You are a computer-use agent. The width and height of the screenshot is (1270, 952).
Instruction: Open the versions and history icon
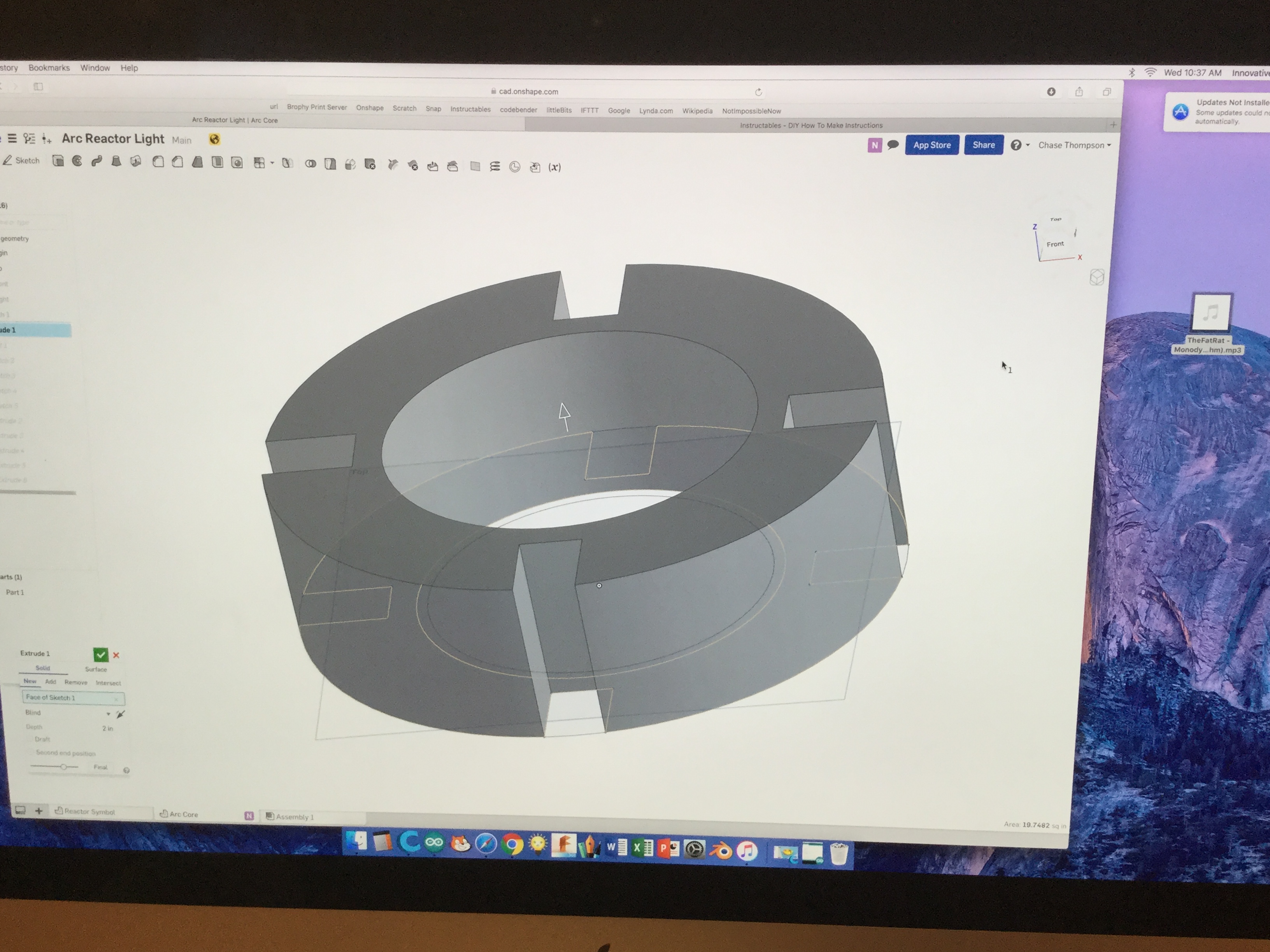coord(29,138)
